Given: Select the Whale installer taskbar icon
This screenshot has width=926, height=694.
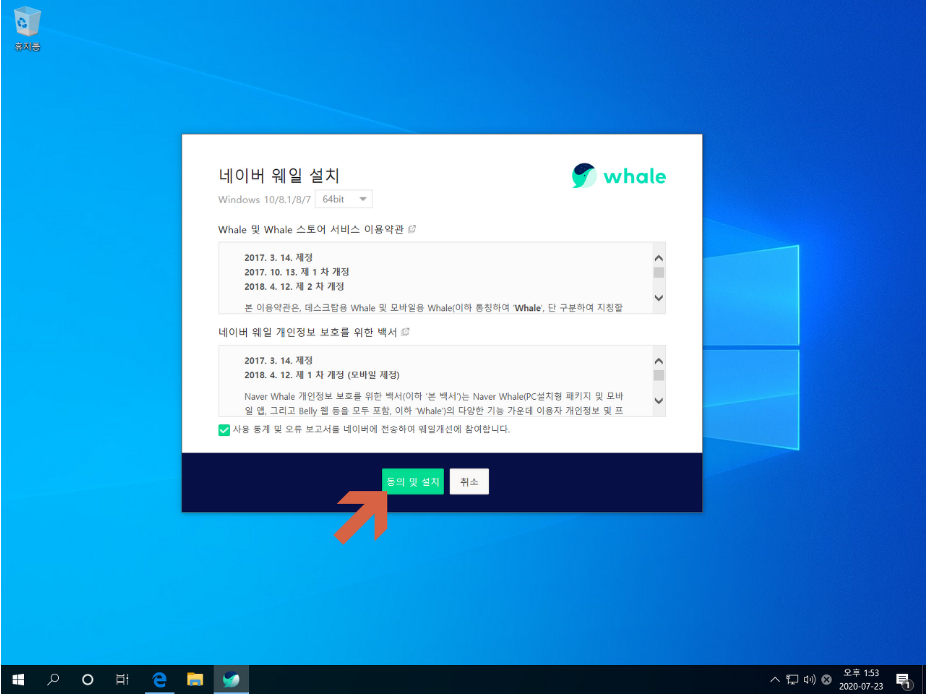Looking at the screenshot, I should [231, 679].
